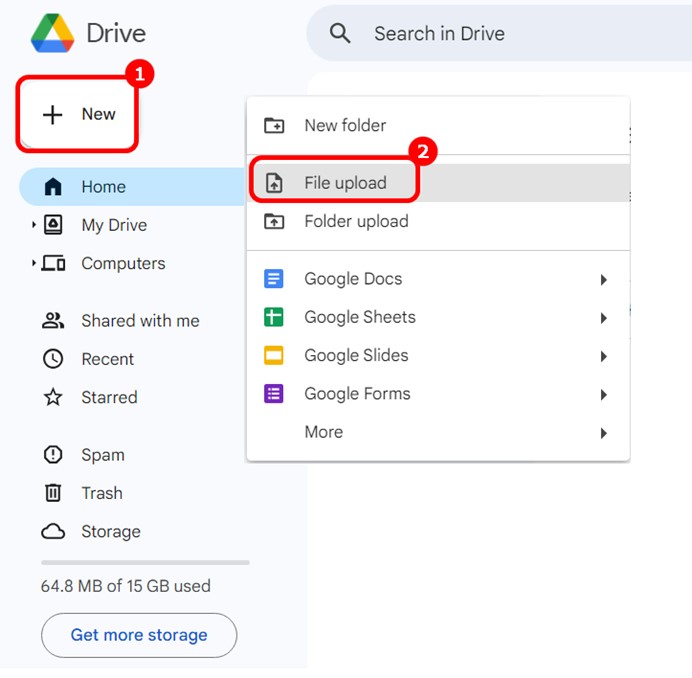This screenshot has width=692, height=678.
Task: Select the More menu entry
Action: [x=438, y=432]
